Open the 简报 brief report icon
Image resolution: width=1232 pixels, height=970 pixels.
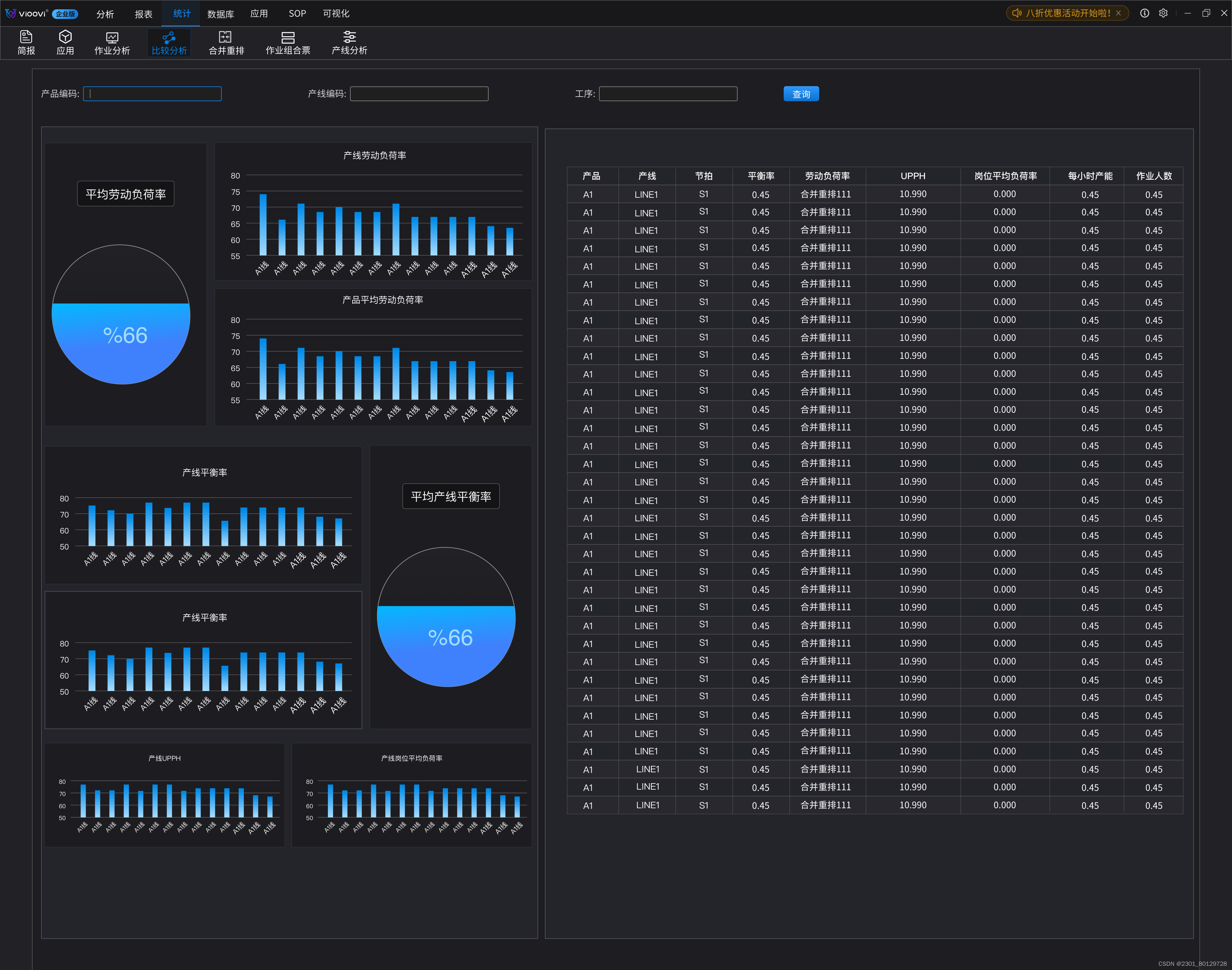tap(26, 43)
